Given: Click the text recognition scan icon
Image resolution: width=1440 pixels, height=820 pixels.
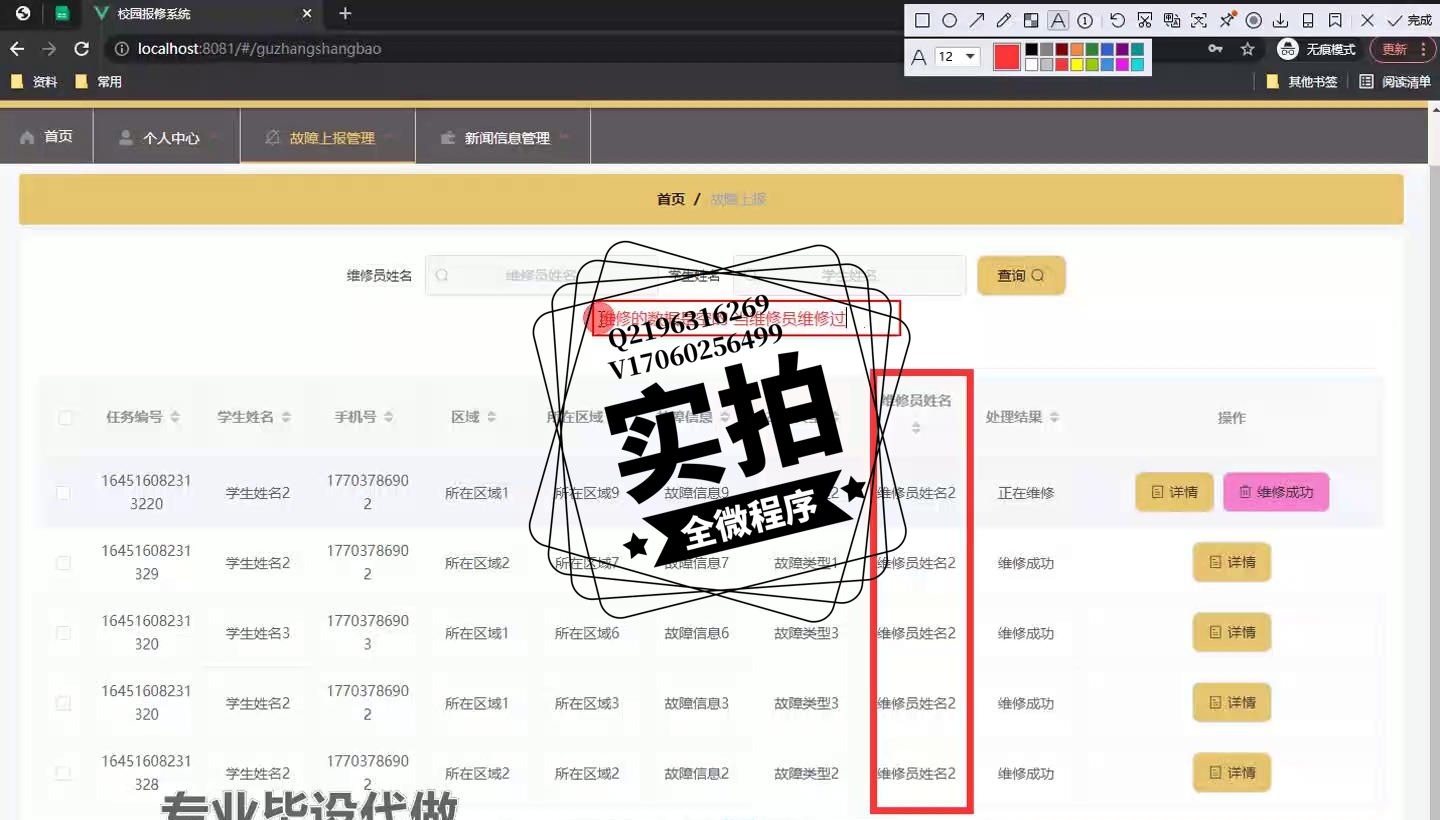Looking at the screenshot, I should tap(1199, 20).
